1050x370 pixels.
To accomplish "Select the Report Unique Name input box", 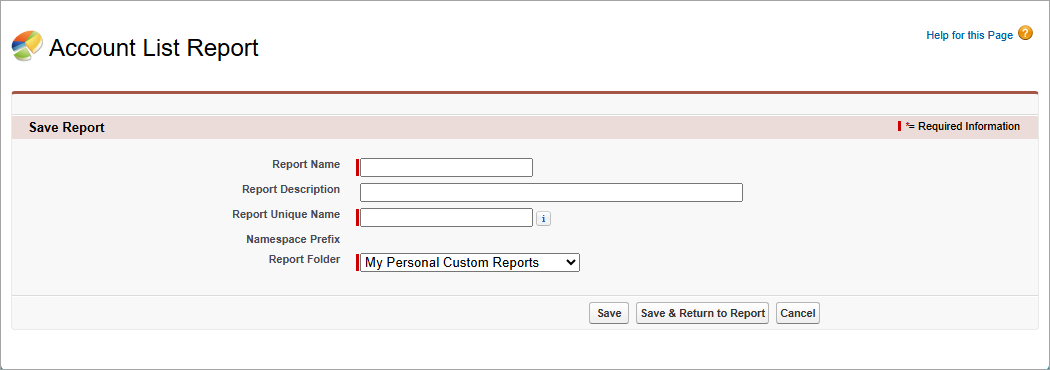I will [447, 217].
